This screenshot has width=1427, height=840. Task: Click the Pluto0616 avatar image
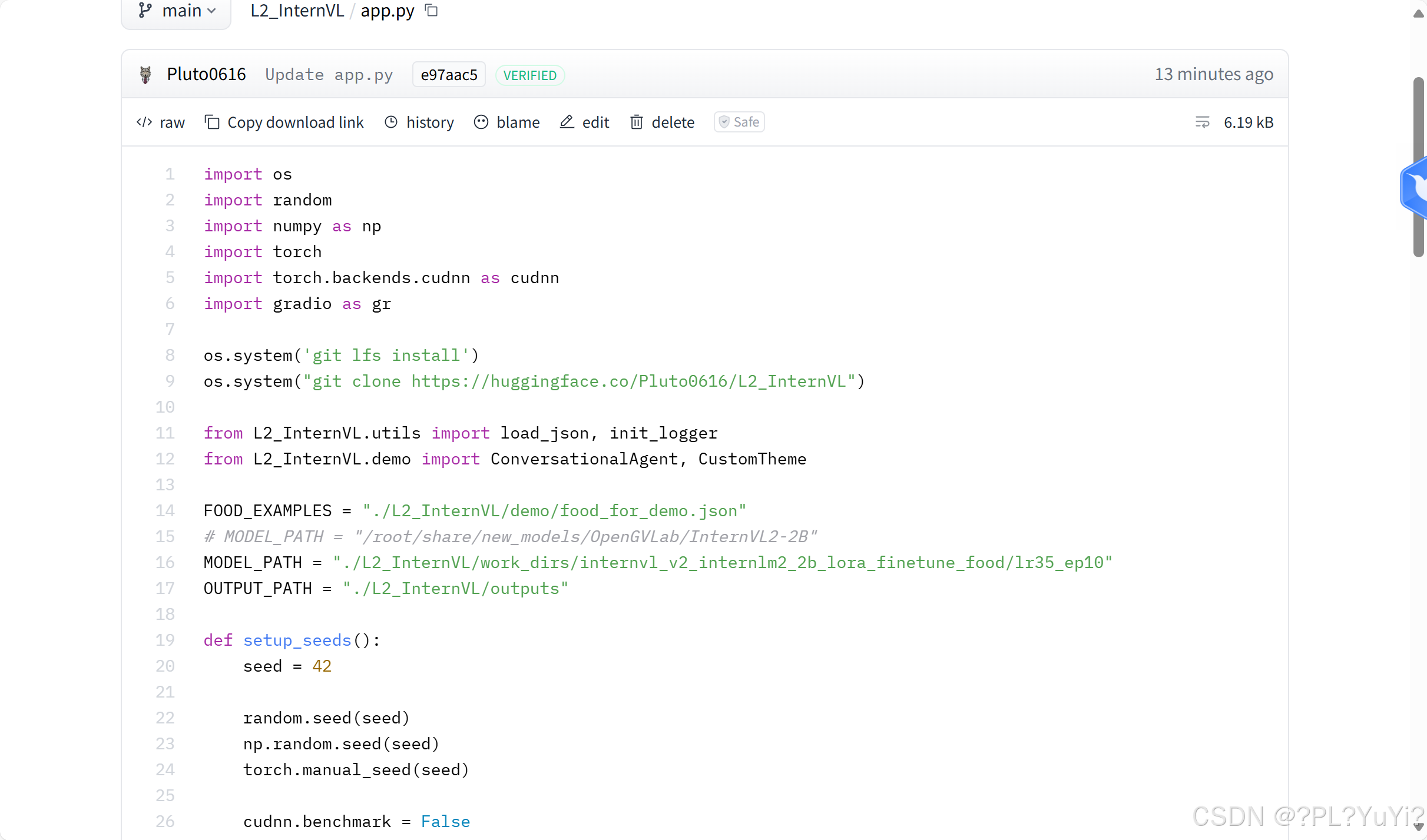coord(145,75)
